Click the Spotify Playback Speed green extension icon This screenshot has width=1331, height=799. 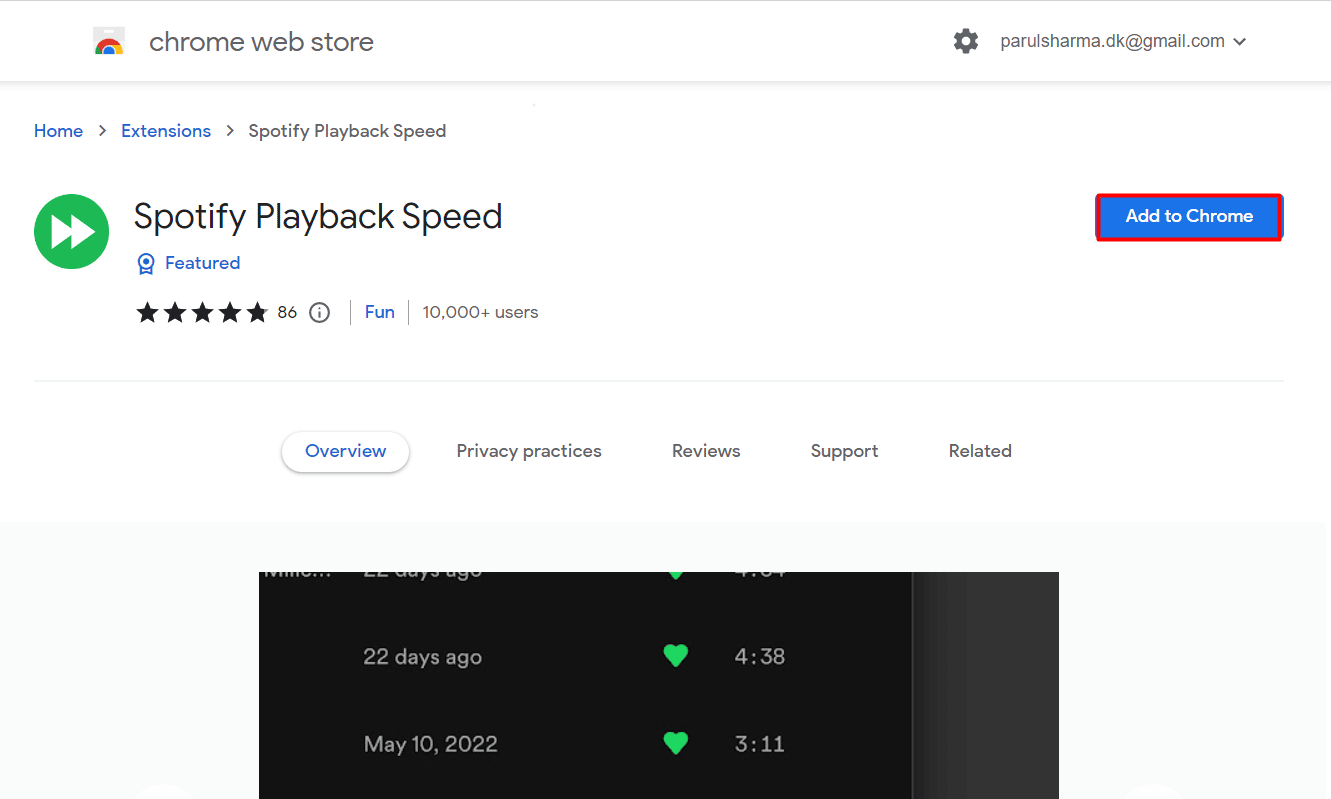point(71,231)
